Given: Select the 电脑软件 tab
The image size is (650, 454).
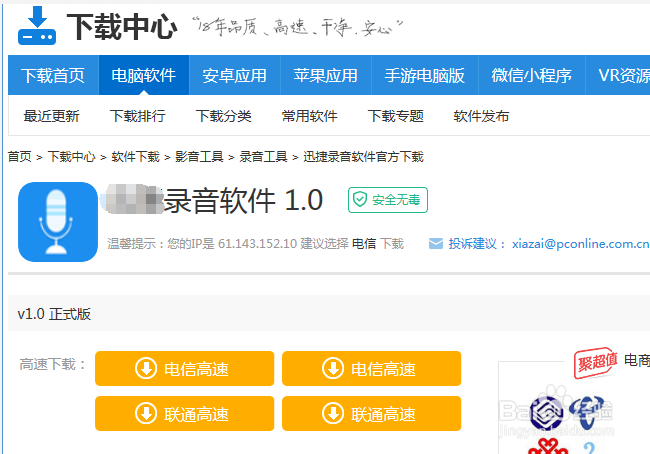Looking at the screenshot, I should [144, 75].
